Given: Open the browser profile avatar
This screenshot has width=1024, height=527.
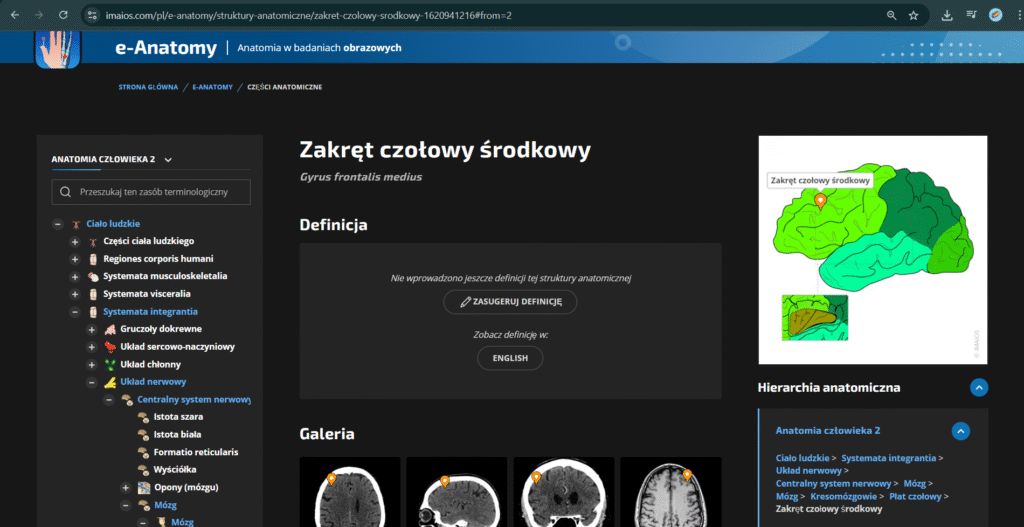Looking at the screenshot, I should point(996,15).
